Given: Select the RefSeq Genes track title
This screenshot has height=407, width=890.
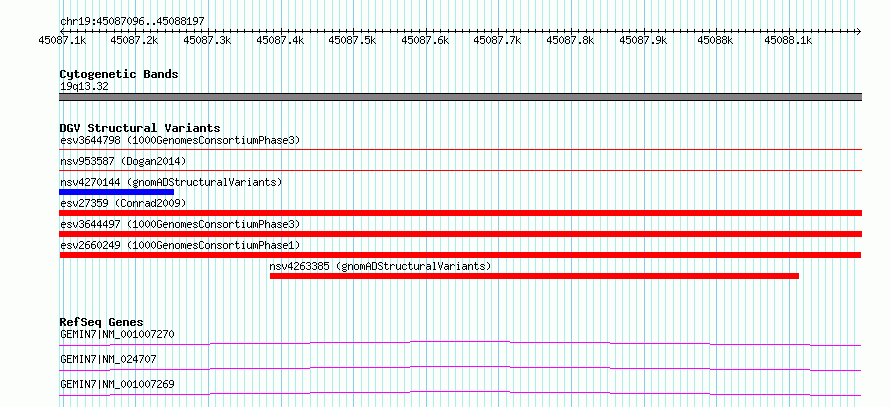Looking at the screenshot, I should (102, 322).
